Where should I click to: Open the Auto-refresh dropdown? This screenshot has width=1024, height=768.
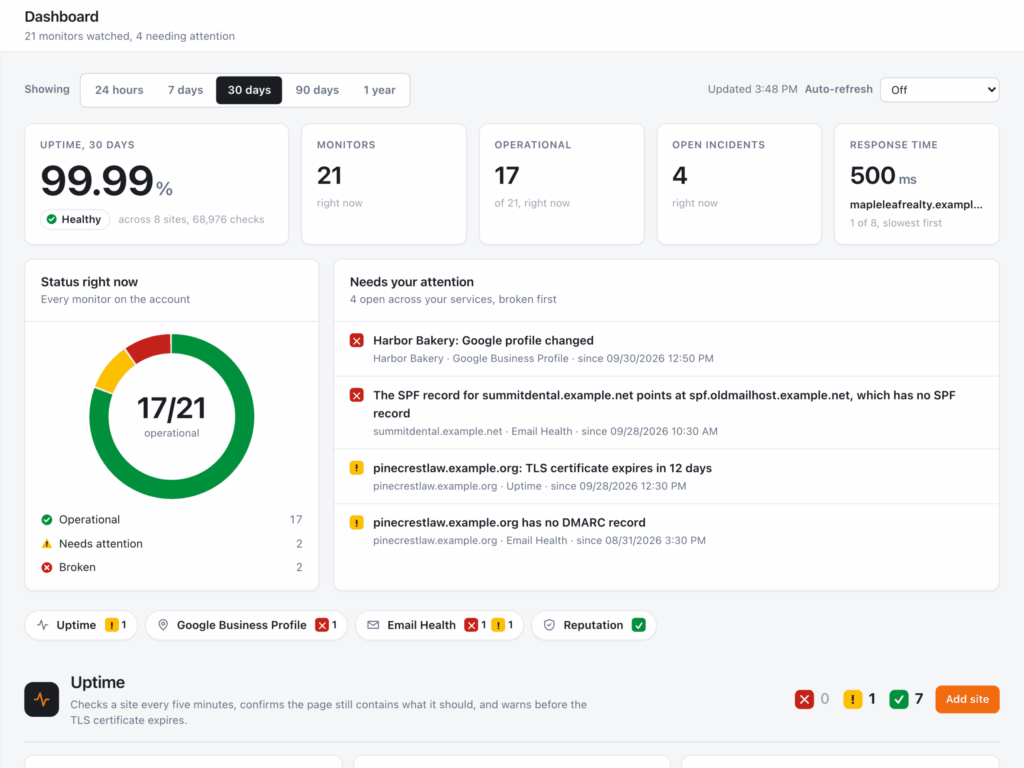(940, 90)
